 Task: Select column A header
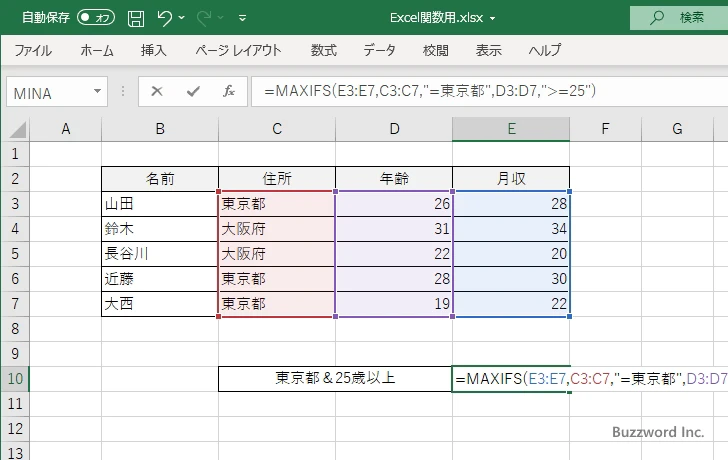(65, 129)
